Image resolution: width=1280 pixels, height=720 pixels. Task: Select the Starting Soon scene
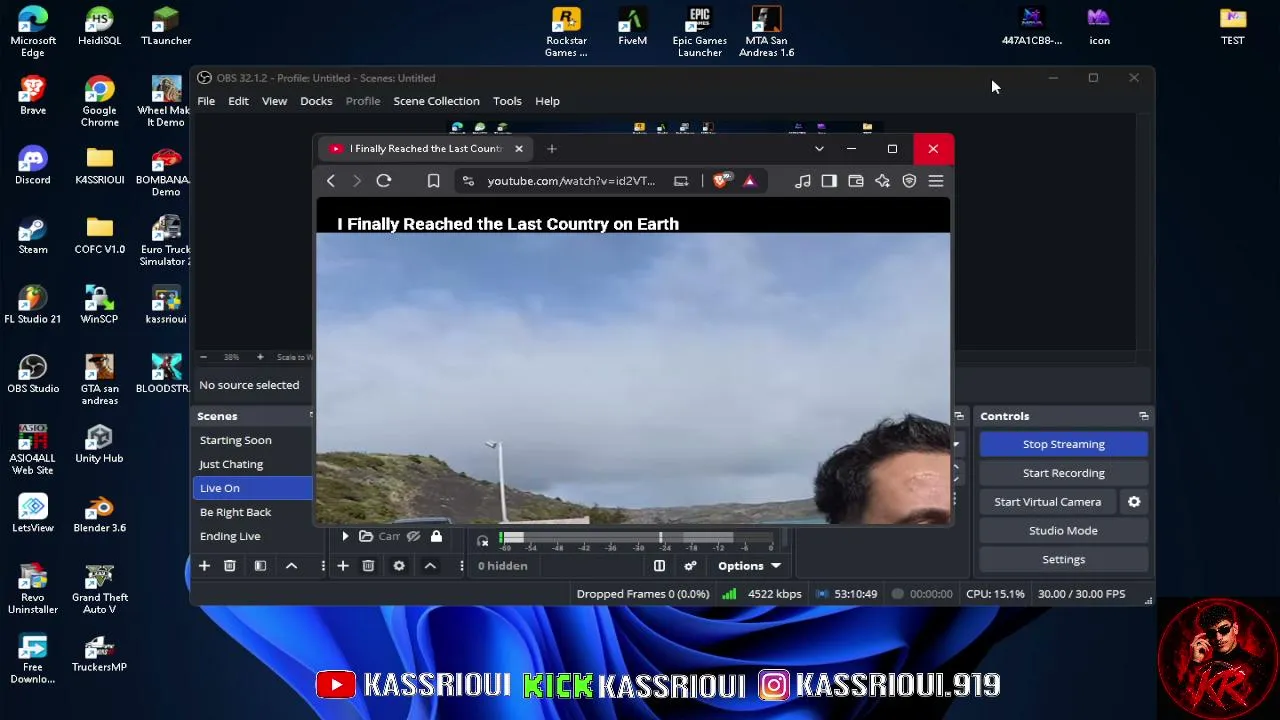[x=253, y=440]
